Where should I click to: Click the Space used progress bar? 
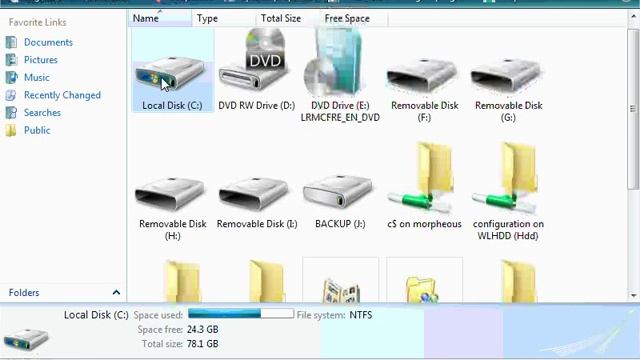pos(241,313)
